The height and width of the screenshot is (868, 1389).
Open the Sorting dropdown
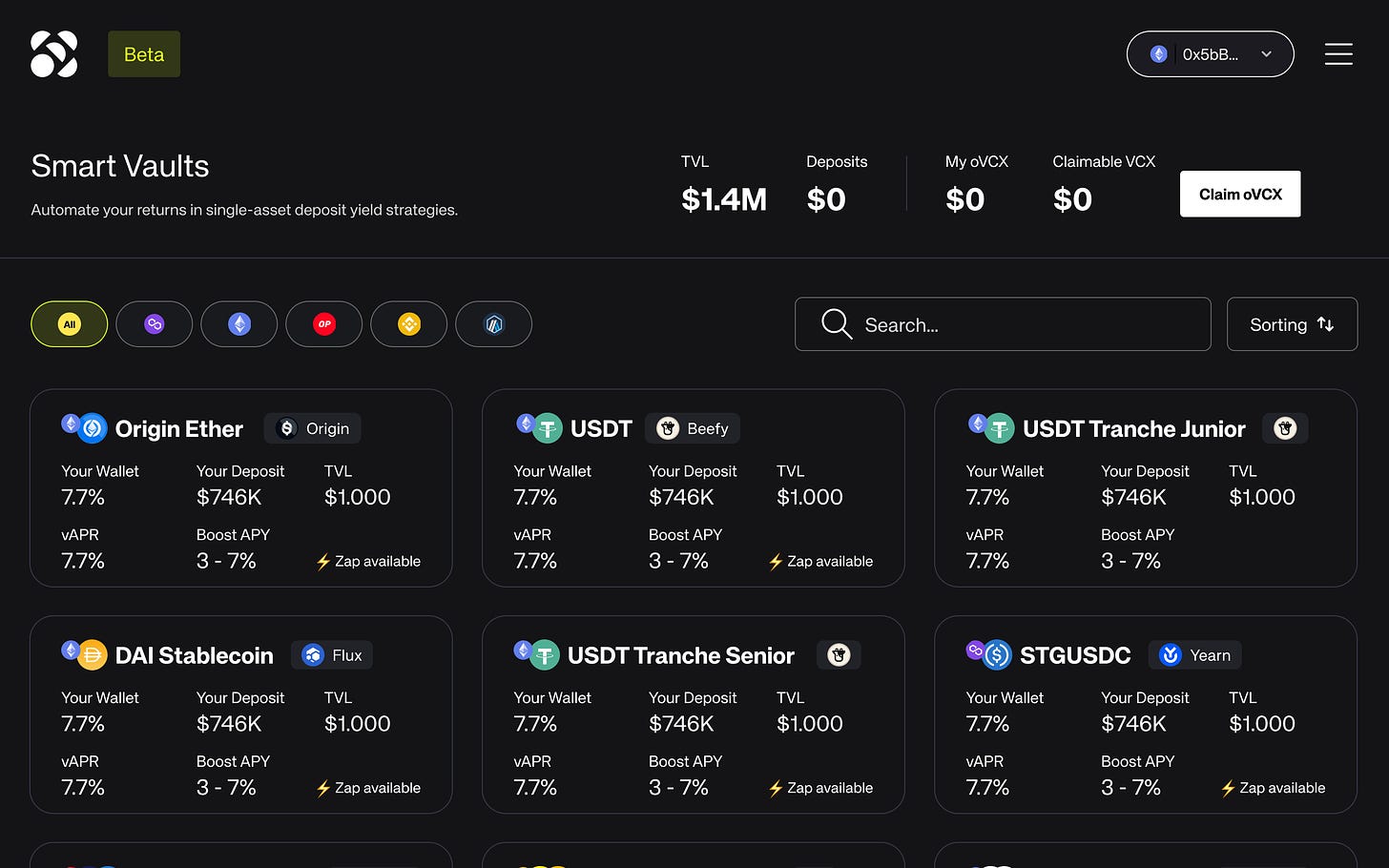pos(1292,324)
